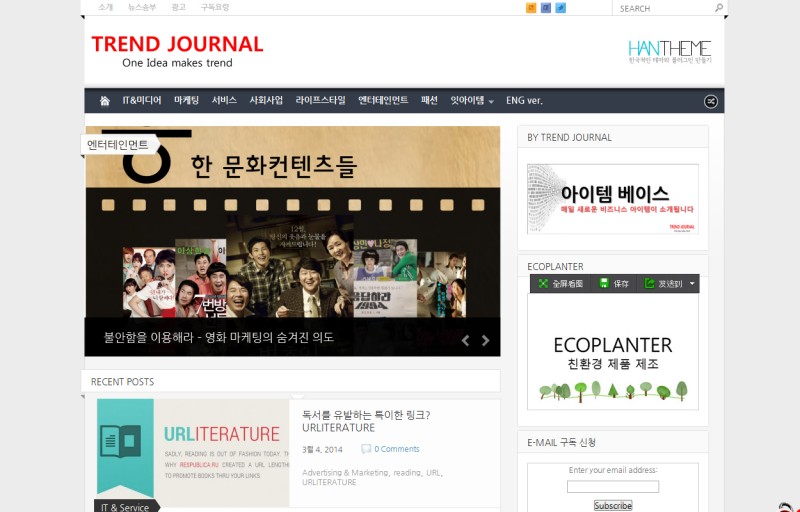Go to previous slide with left arrow
Viewport: 800px width, 512px height.
[465, 340]
